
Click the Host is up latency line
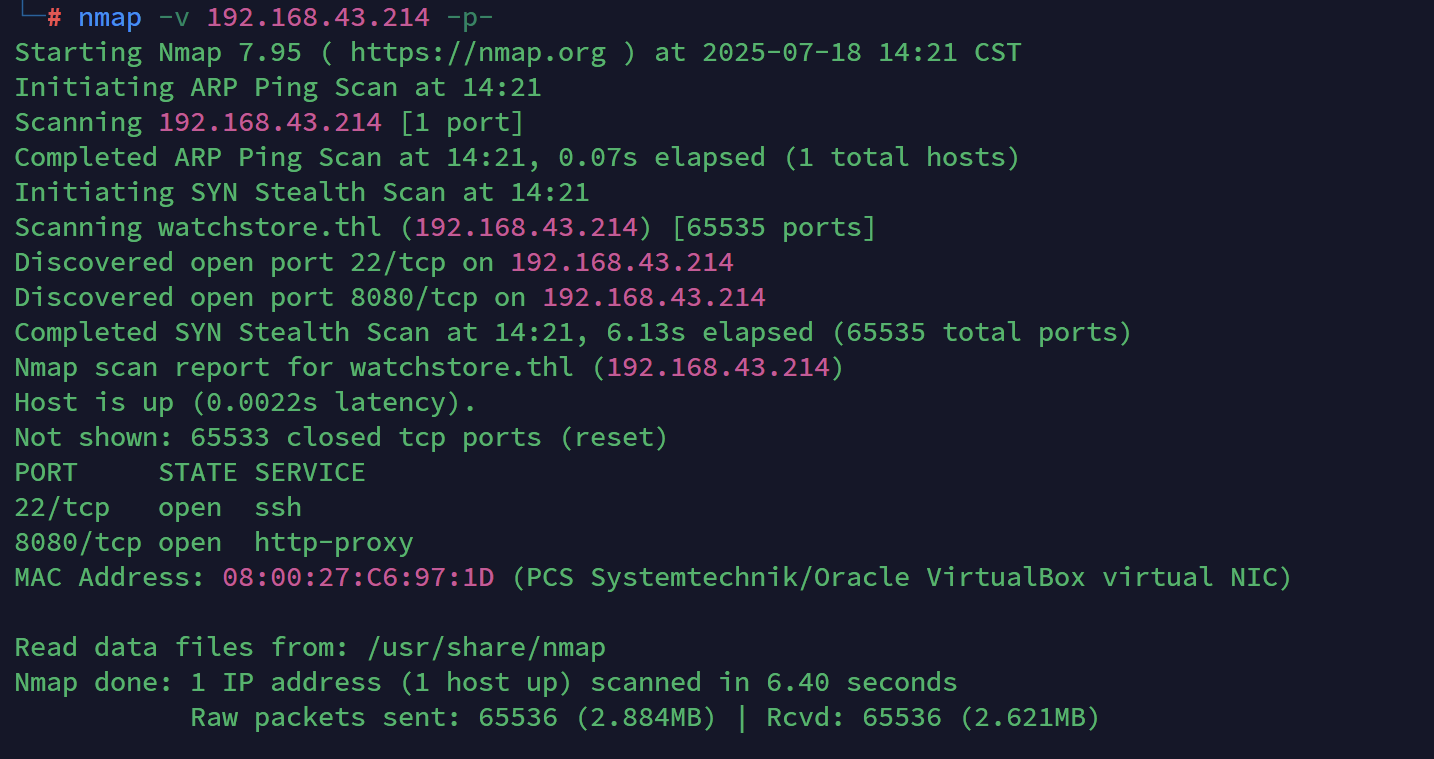click(x=246, y=402)
